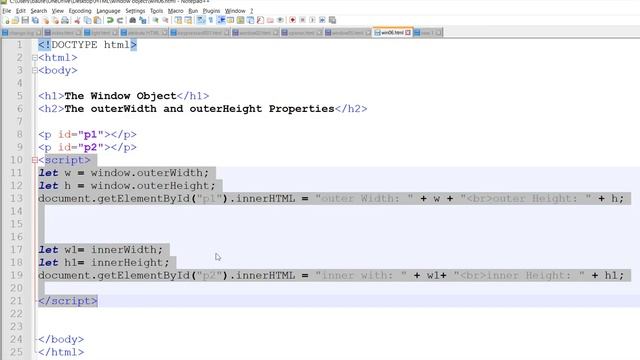Toggle the Document Map panel icon
This screenshot has height=360, width=640.
[240, 20]
